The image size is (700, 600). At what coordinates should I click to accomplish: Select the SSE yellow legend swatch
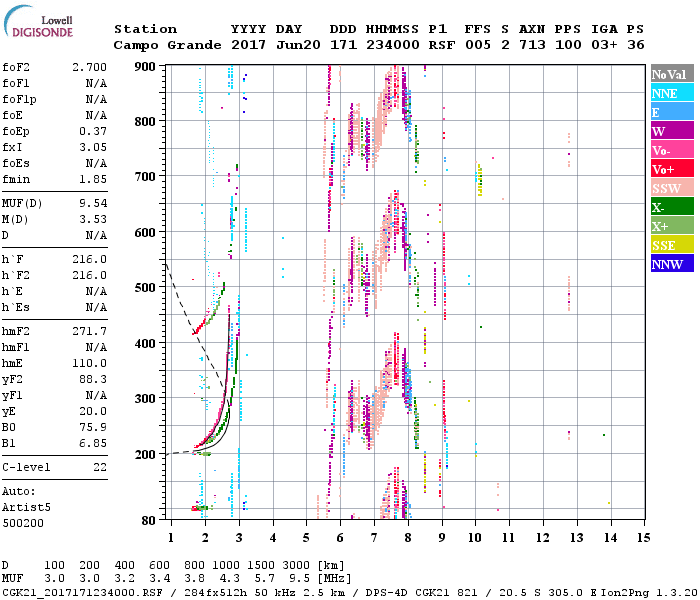pos(669,245)
